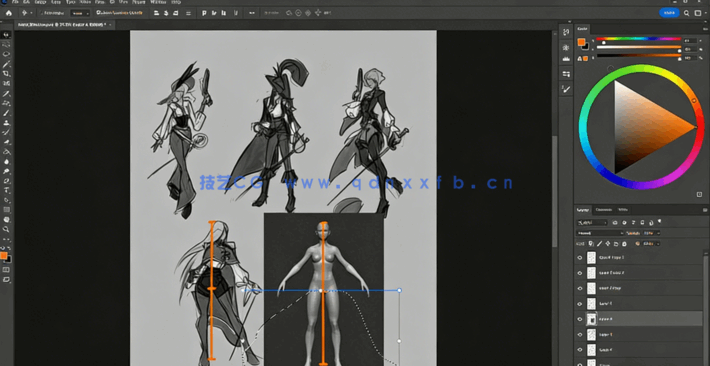The height and width of the screenshot is (366, 710).
Task: Click the pixel layer filter icon
Action: (615, 222)
